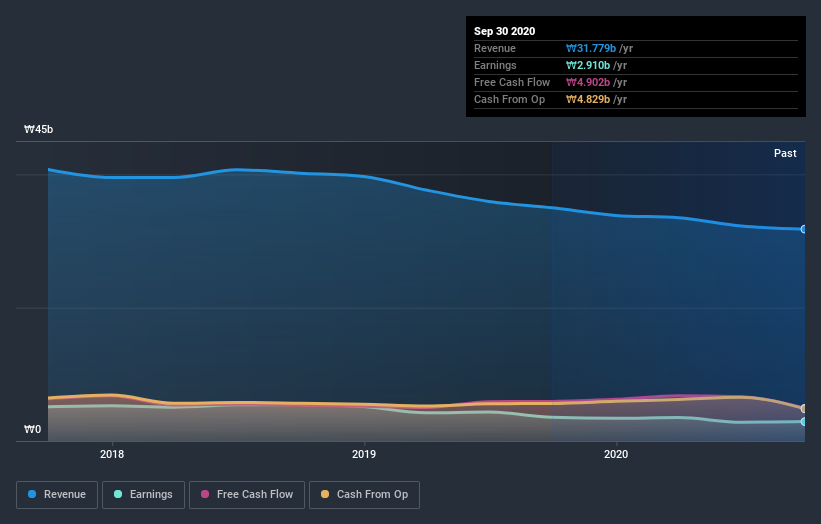Click the 2020 axis label

(616, 454)
